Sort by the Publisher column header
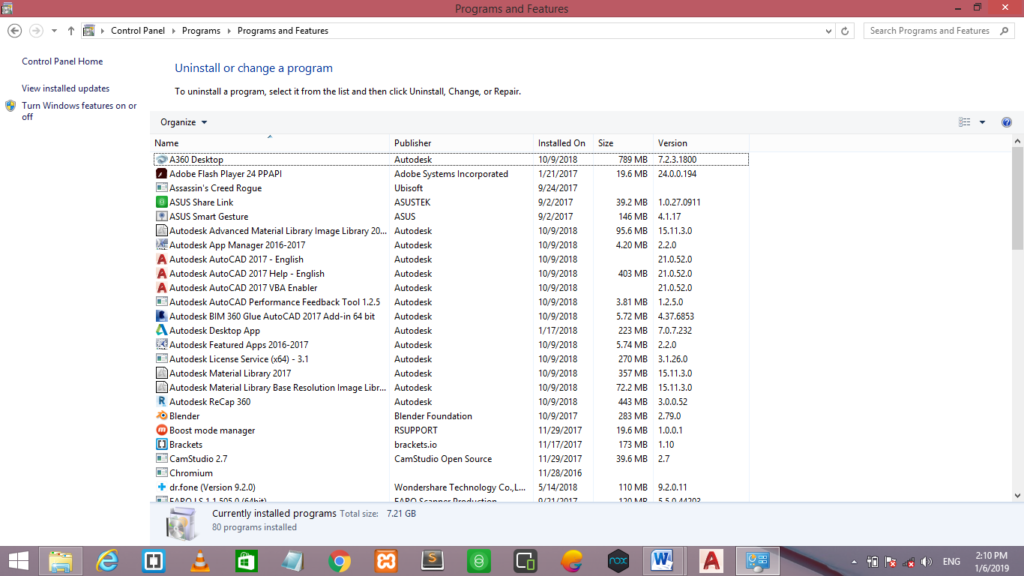The width and height of the screenshot is (1024, 576). (x=462, y=143)
